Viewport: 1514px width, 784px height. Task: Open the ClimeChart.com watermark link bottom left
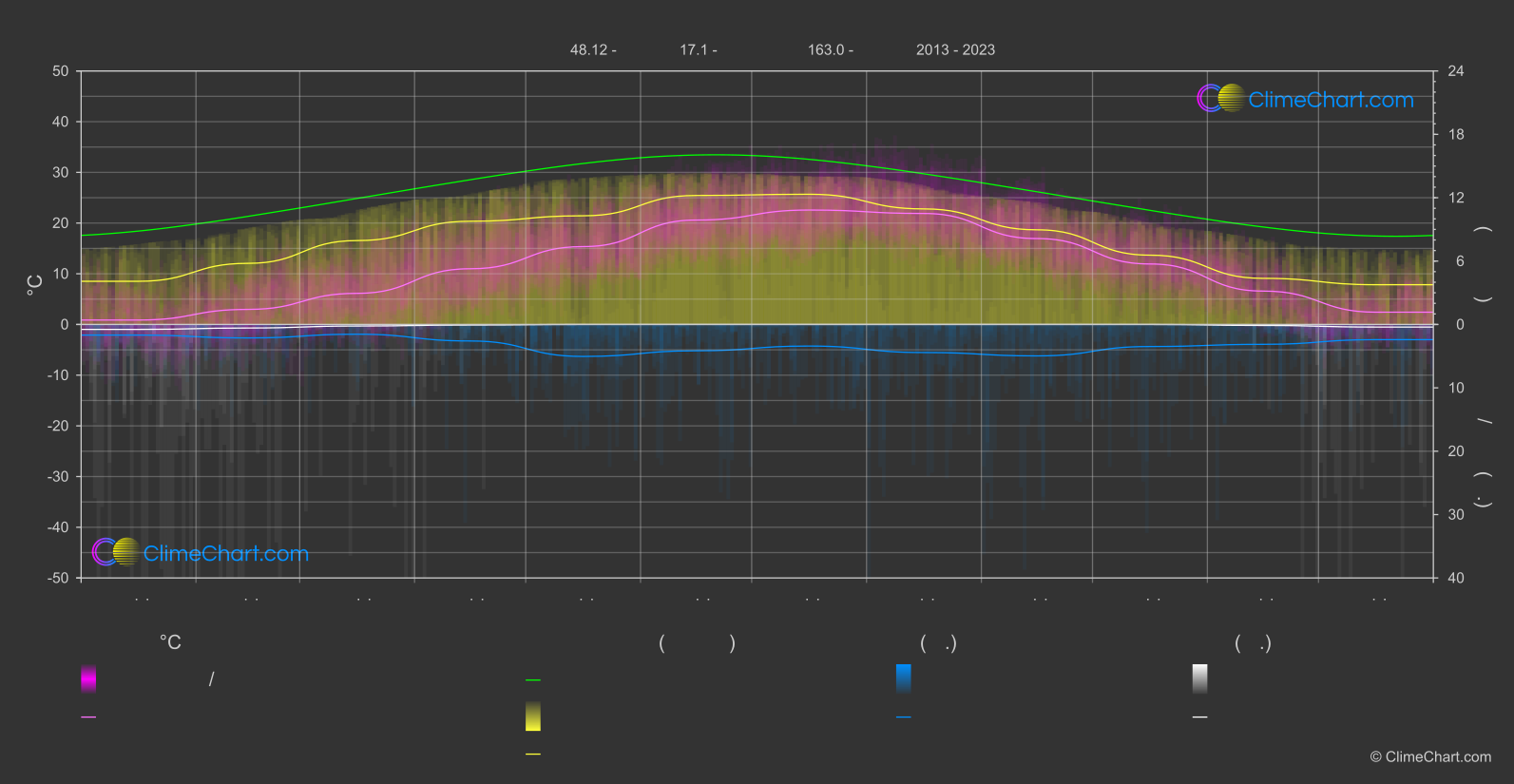tap(226, 554)
